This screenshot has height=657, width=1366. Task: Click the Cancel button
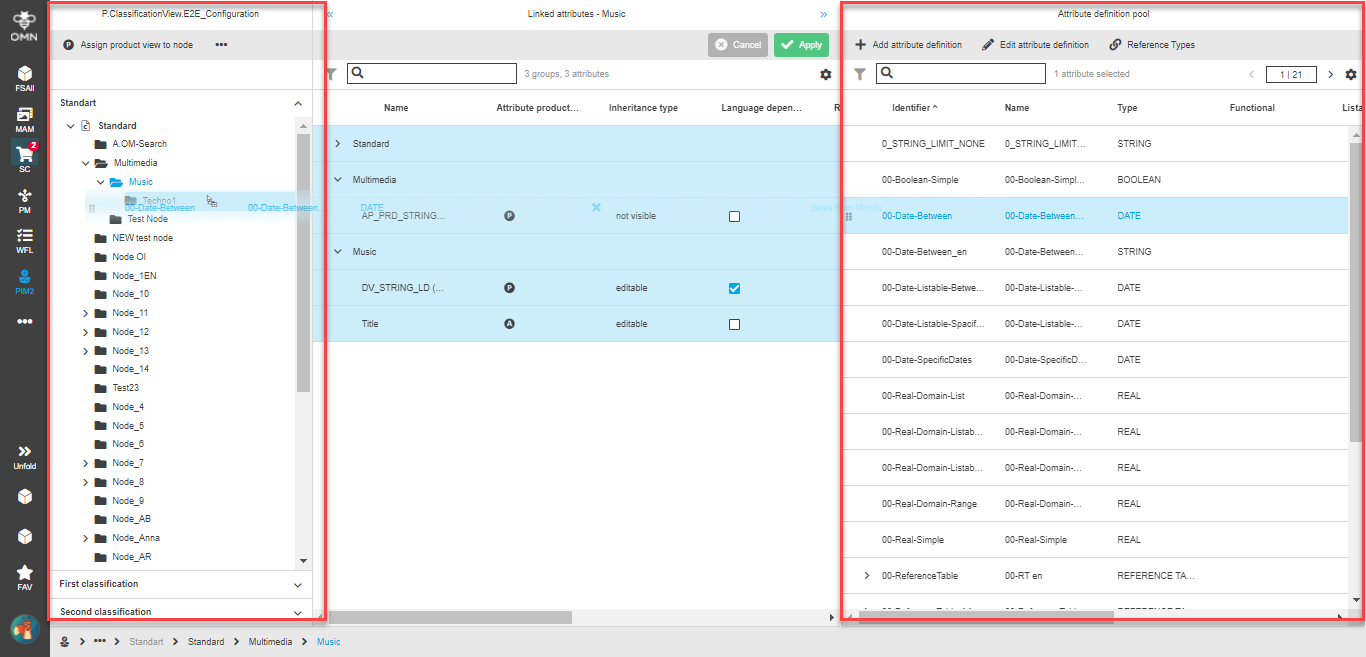738,44
